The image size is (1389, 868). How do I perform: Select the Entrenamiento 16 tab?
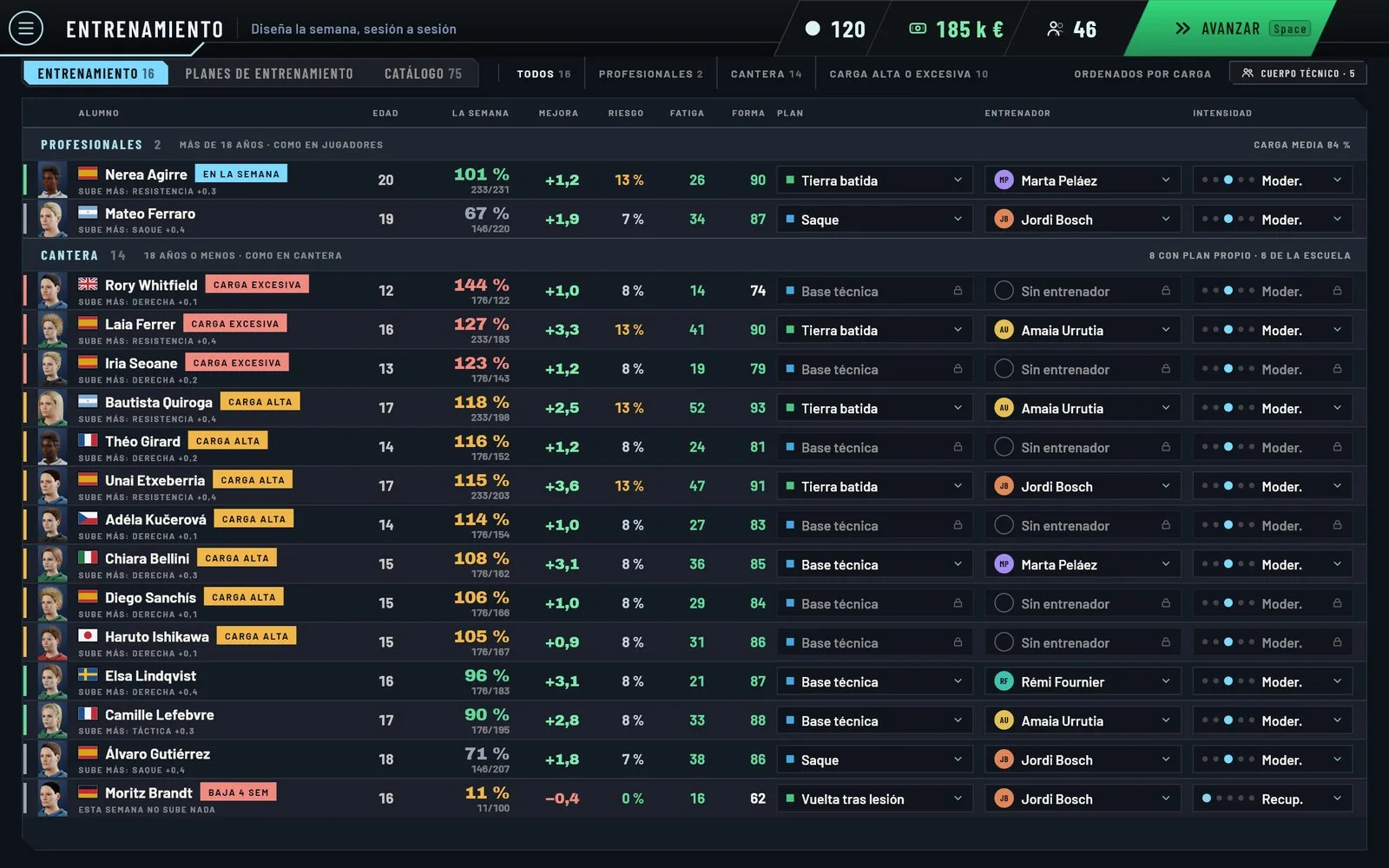click(x=95, y=74)
